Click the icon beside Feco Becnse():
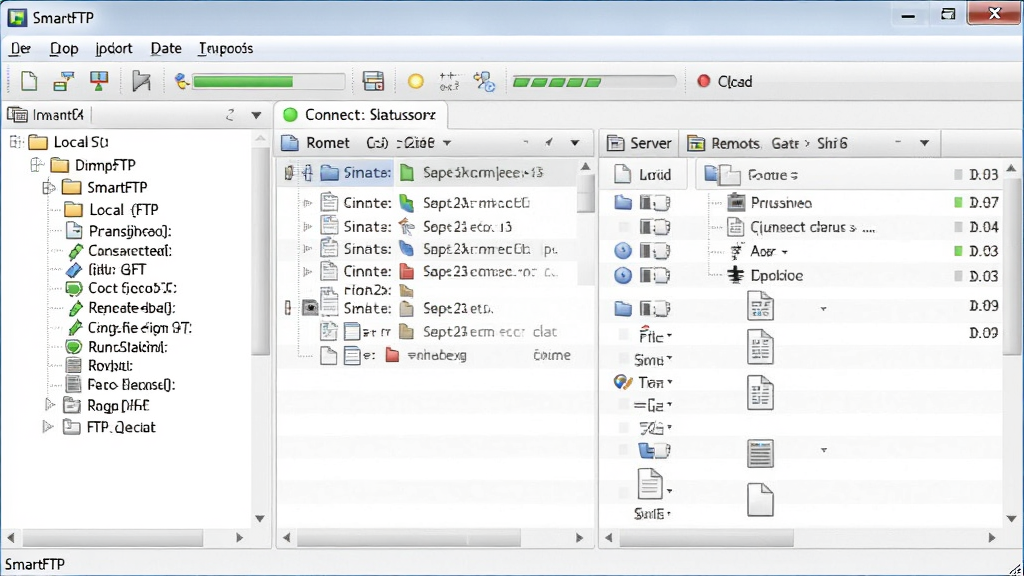Viewport: 1024px width, 576px height. click(74, 385)
